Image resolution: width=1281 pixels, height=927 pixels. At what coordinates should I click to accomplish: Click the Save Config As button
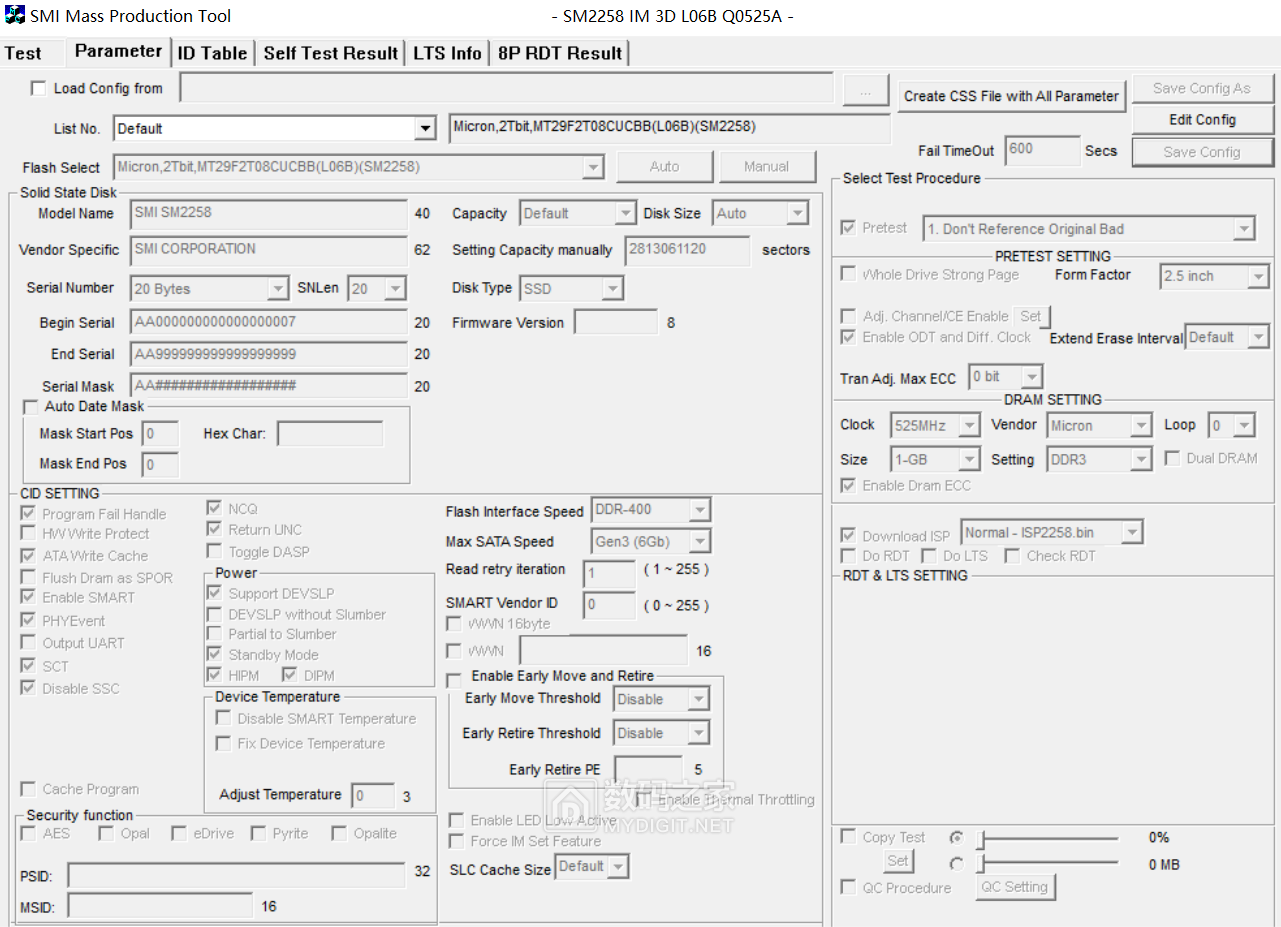point(1203,88)
